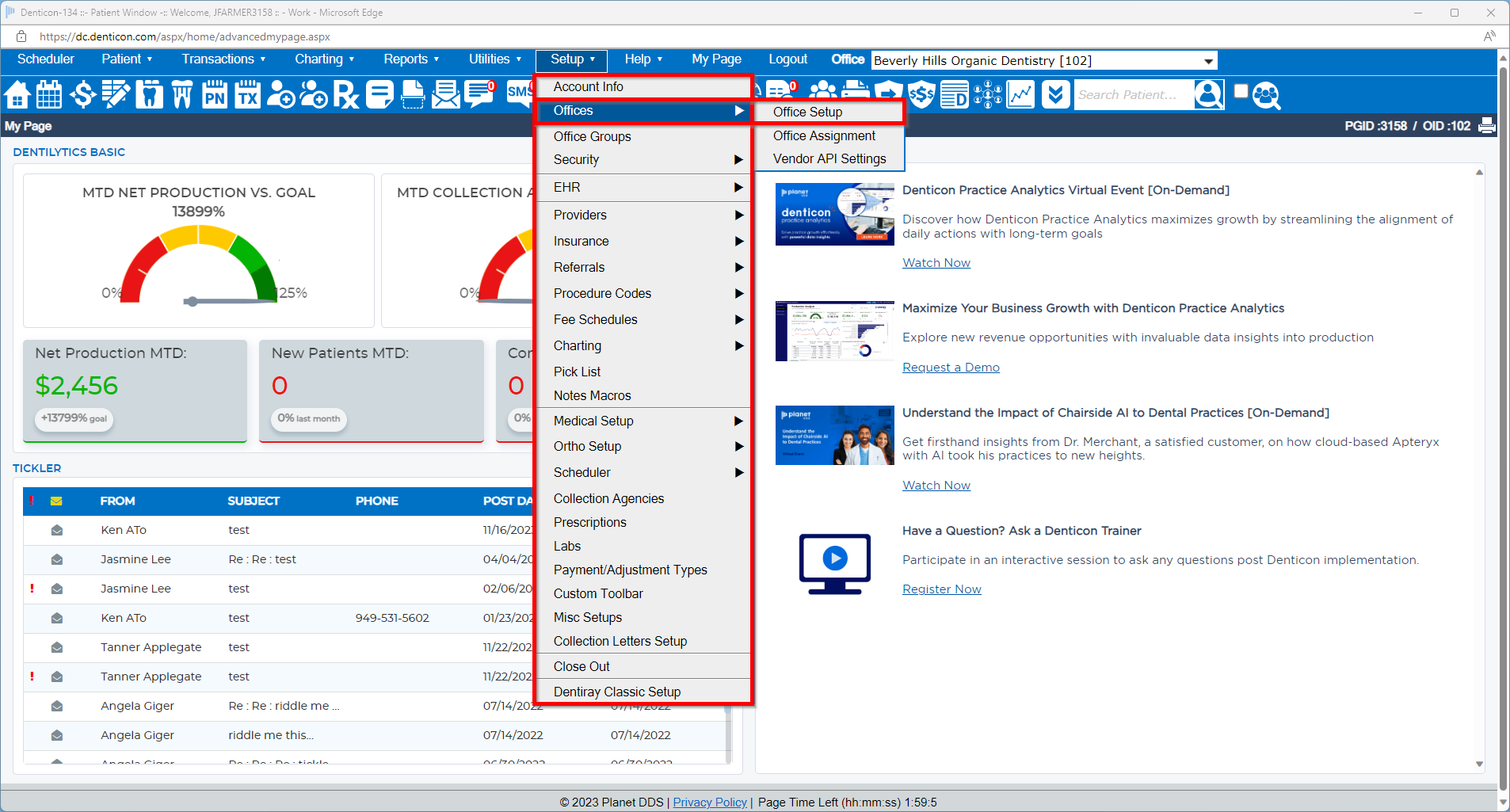Open the document D toolbar icon
This screenshot has height=812, width=1510.
(x=955, y=95)
